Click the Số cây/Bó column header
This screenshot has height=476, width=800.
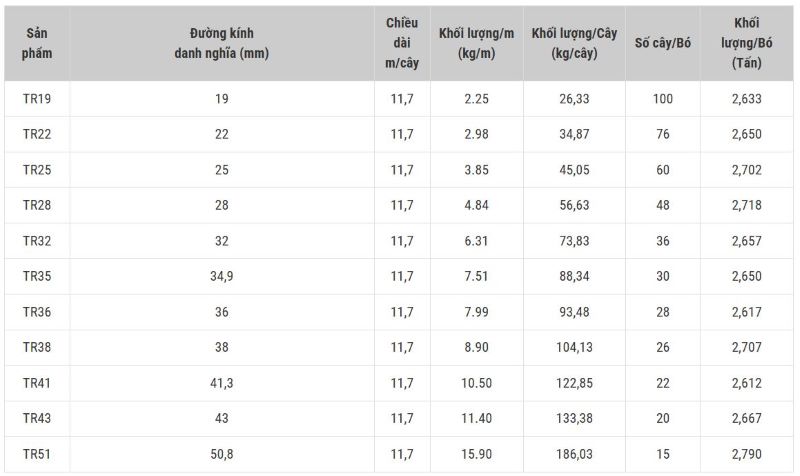[x=663, y=43]
